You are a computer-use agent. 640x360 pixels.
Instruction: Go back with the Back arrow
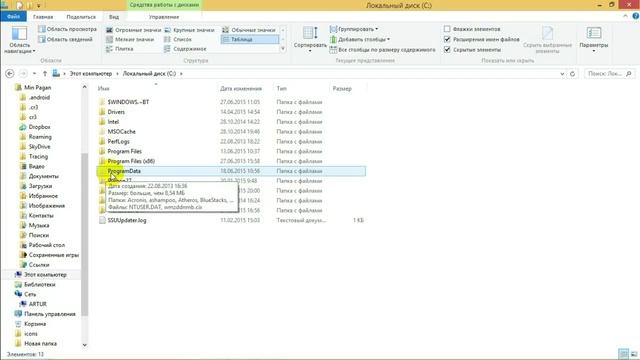click(9, 73)
